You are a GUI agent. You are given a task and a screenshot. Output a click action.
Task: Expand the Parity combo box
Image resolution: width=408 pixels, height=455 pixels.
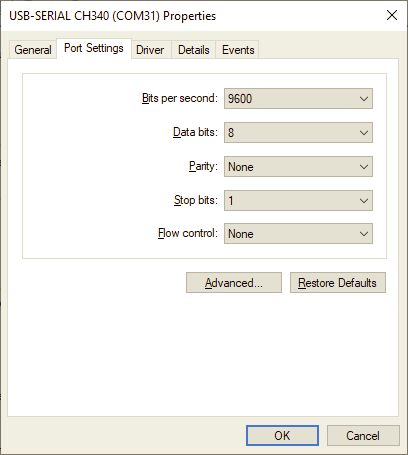(298, 167)
